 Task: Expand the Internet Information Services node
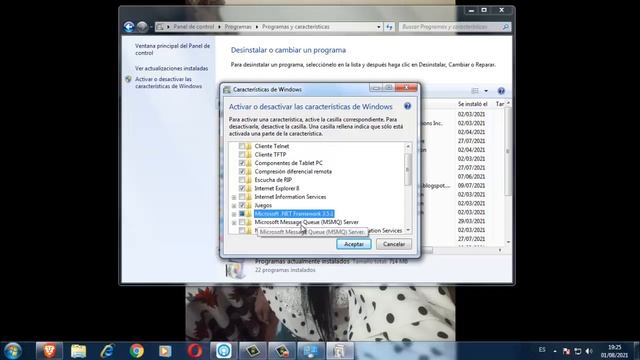234,197
